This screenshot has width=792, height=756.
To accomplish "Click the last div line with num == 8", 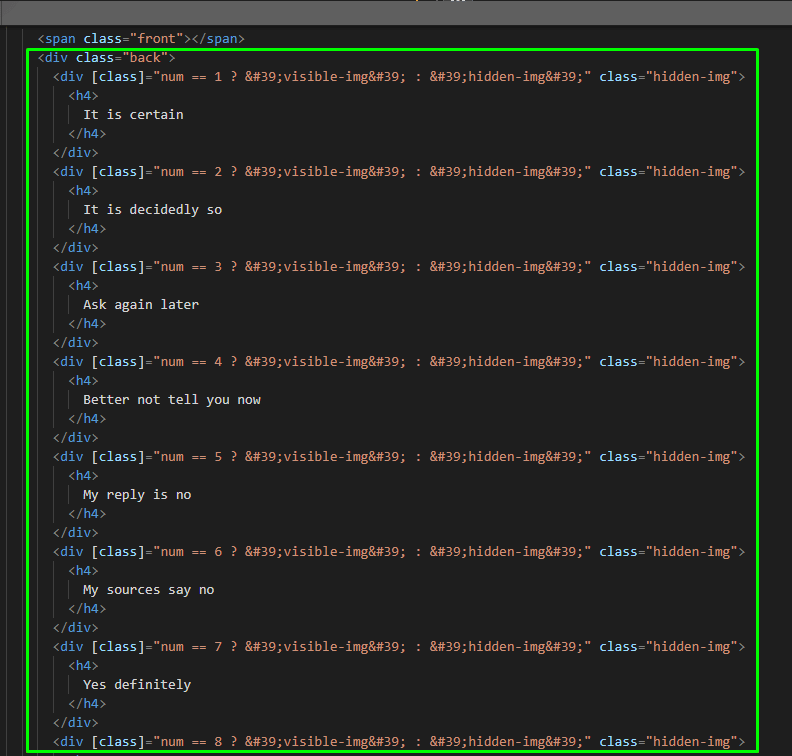I will [x=399, y=742].
